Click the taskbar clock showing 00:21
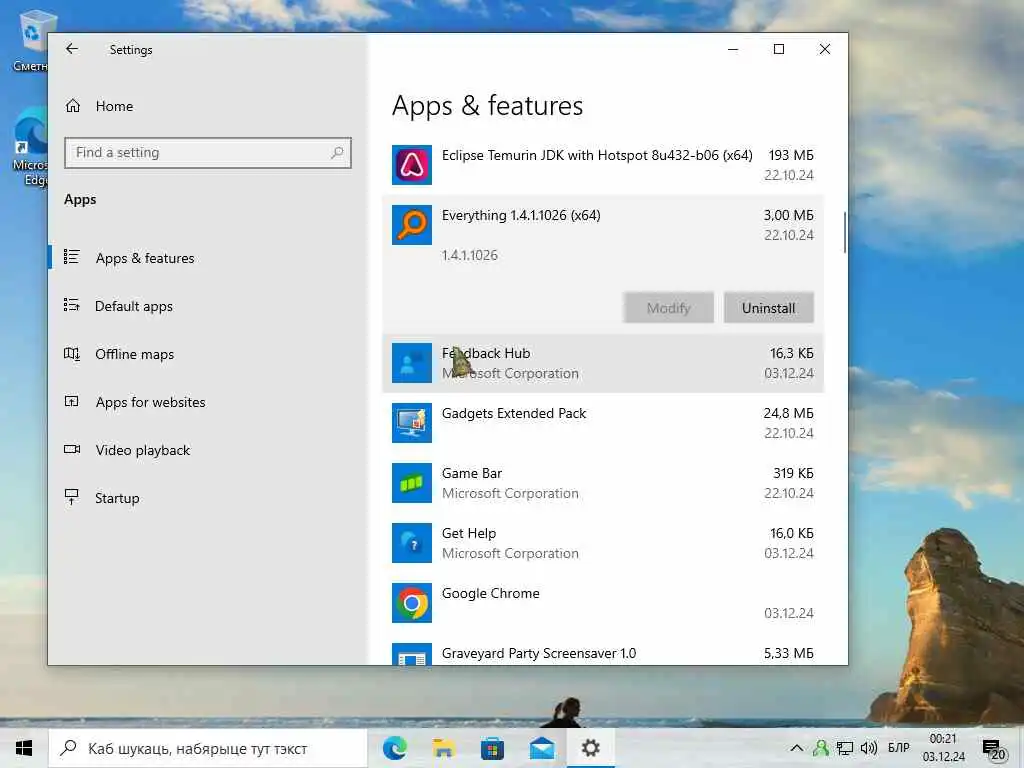The width and height of the screenshot is (1024, 768). click(943, 748)
